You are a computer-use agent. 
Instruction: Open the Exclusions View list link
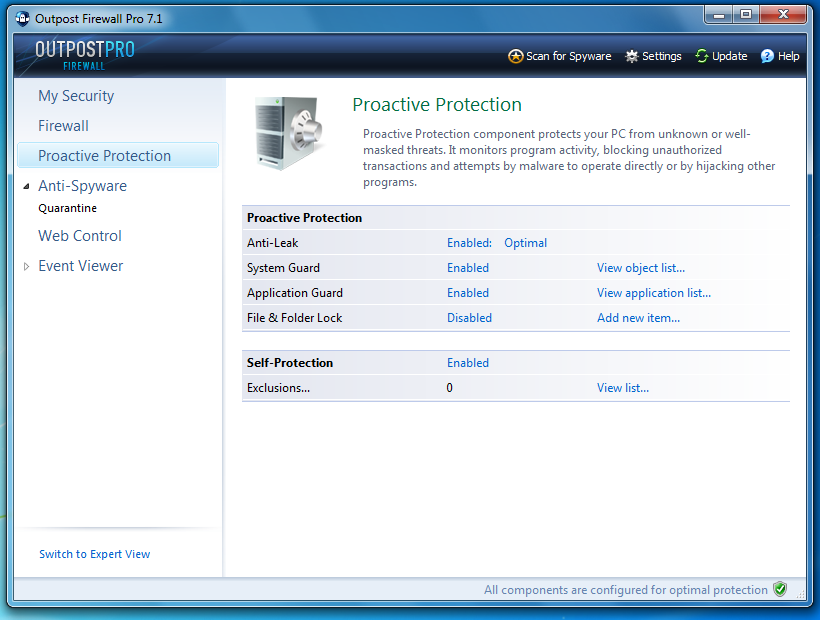click(623, 388)
